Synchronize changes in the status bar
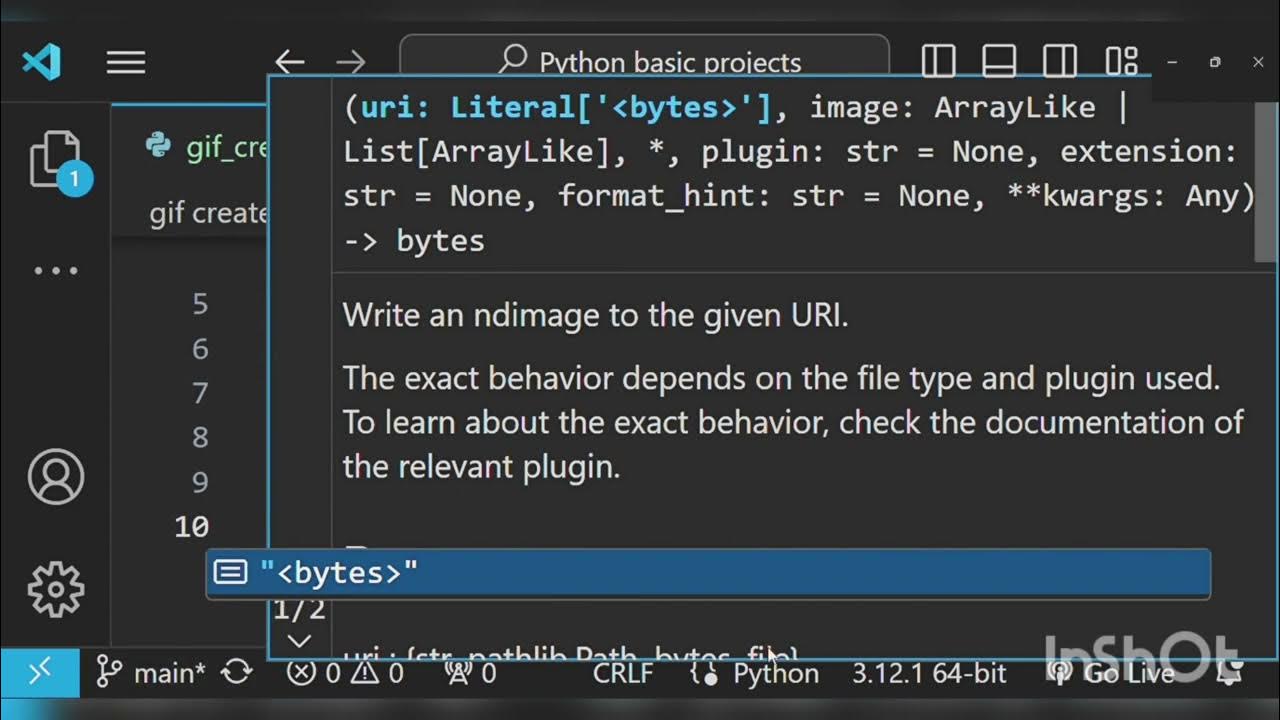The width and height of the screenshot is (1280, 720). (237, 673)
